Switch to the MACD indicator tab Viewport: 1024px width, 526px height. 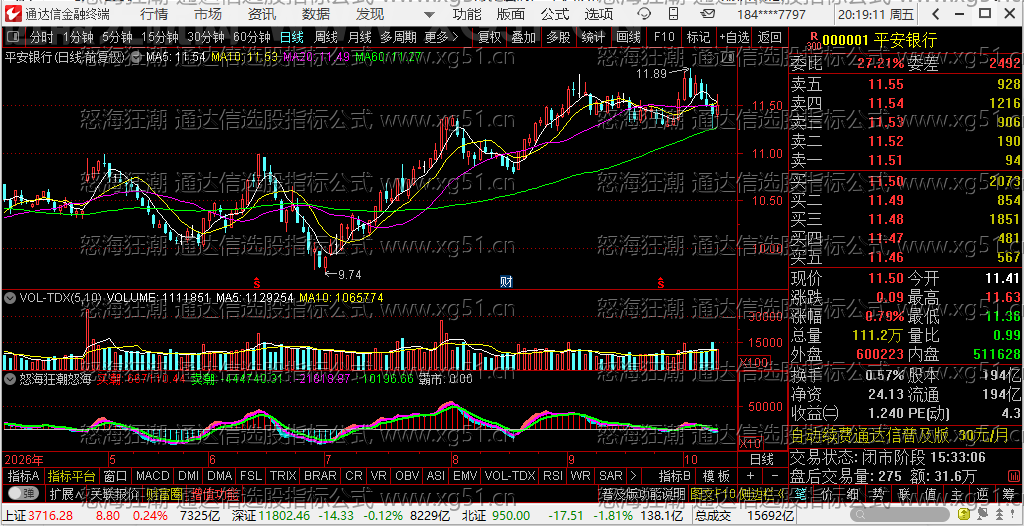(x=152, y=476)
